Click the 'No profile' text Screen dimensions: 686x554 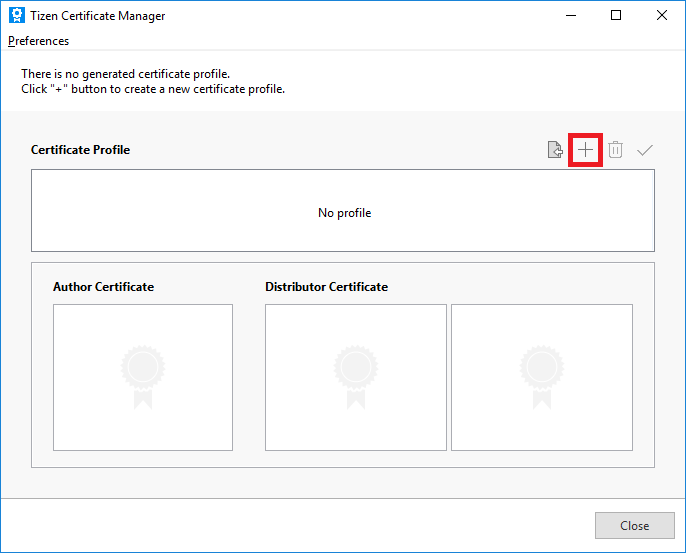344,212
